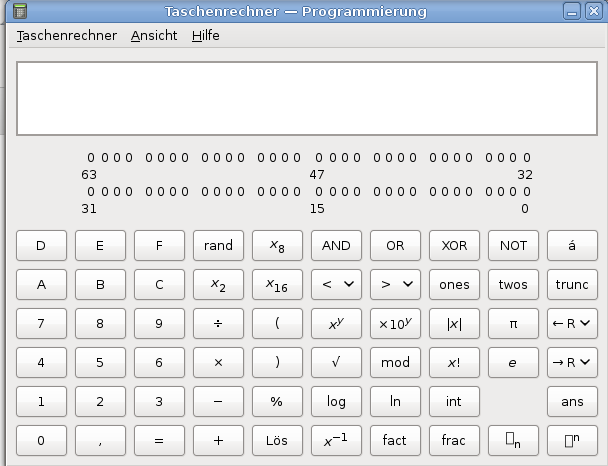Click the equals sign button
The image size is (608, 466).
click(x=159, y=440)
